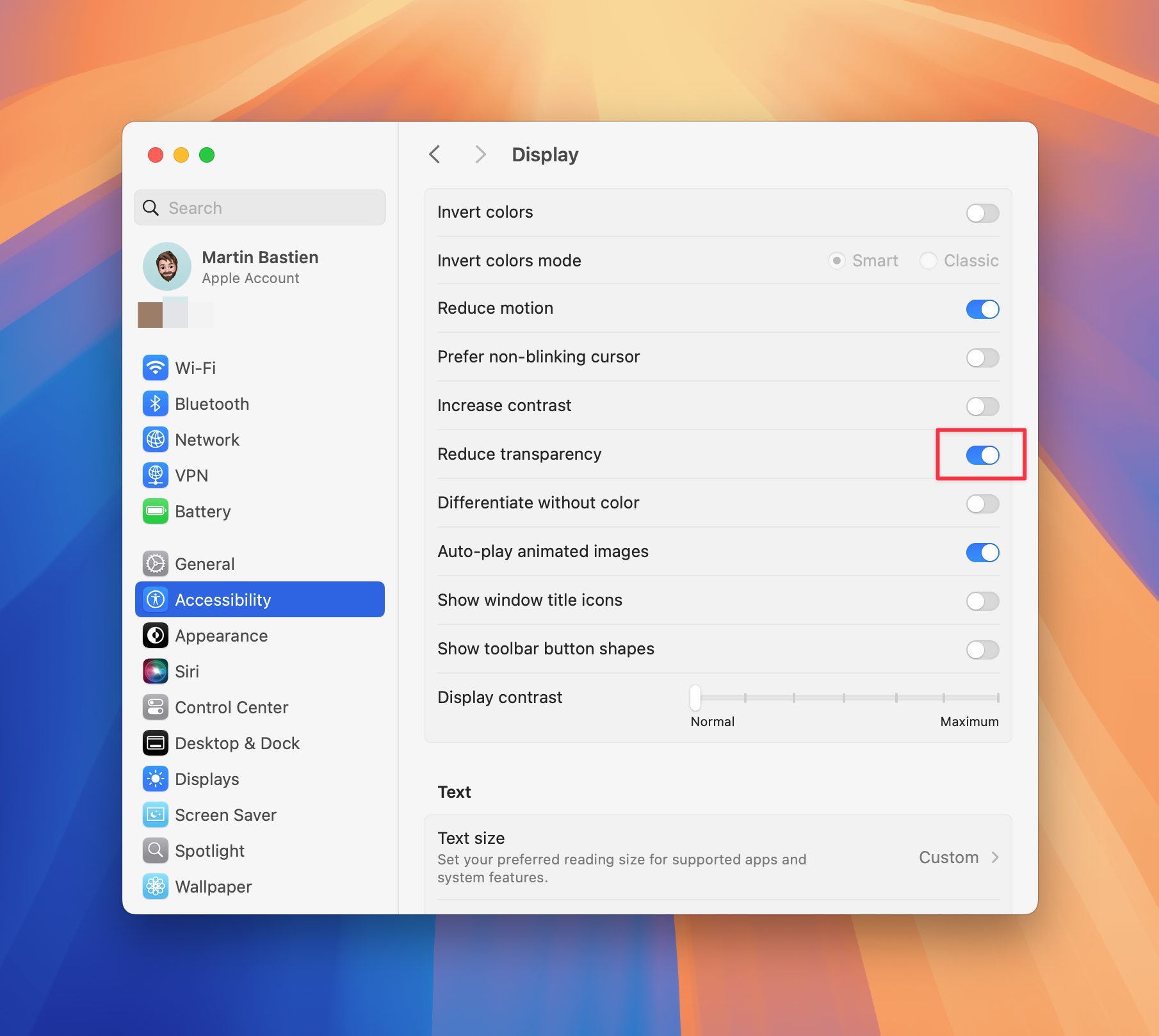Viewport: 1159px width, 1036px height.
Task: Click the Network globe icon
Action: click(156, 439)
